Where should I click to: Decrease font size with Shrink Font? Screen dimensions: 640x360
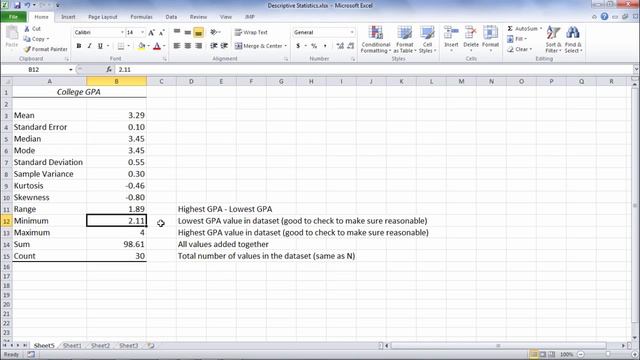coord(161,32)
